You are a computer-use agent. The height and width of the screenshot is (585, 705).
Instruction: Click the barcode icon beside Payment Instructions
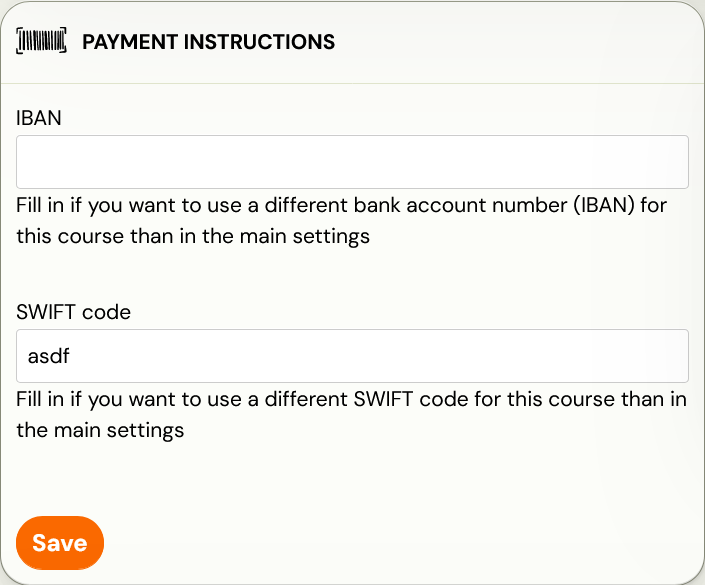41,41
